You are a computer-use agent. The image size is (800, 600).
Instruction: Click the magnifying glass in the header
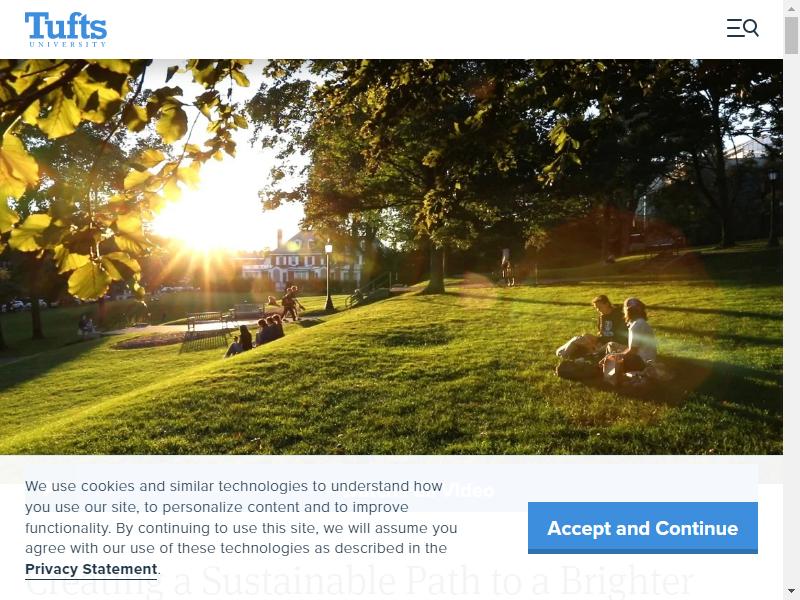(x=751, y=28)
